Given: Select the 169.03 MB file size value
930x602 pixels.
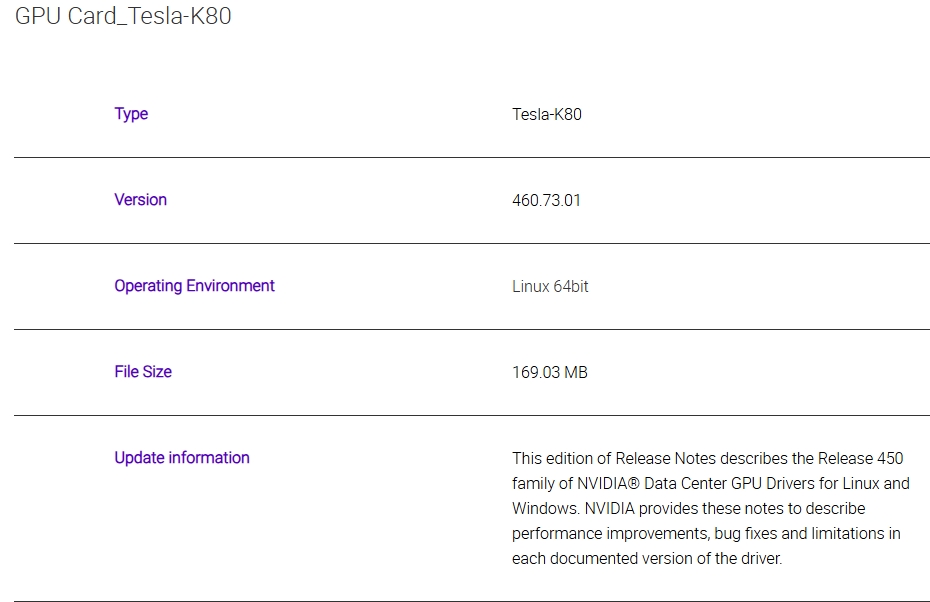Looking at the screenshot, I should (x=549, y=372).
